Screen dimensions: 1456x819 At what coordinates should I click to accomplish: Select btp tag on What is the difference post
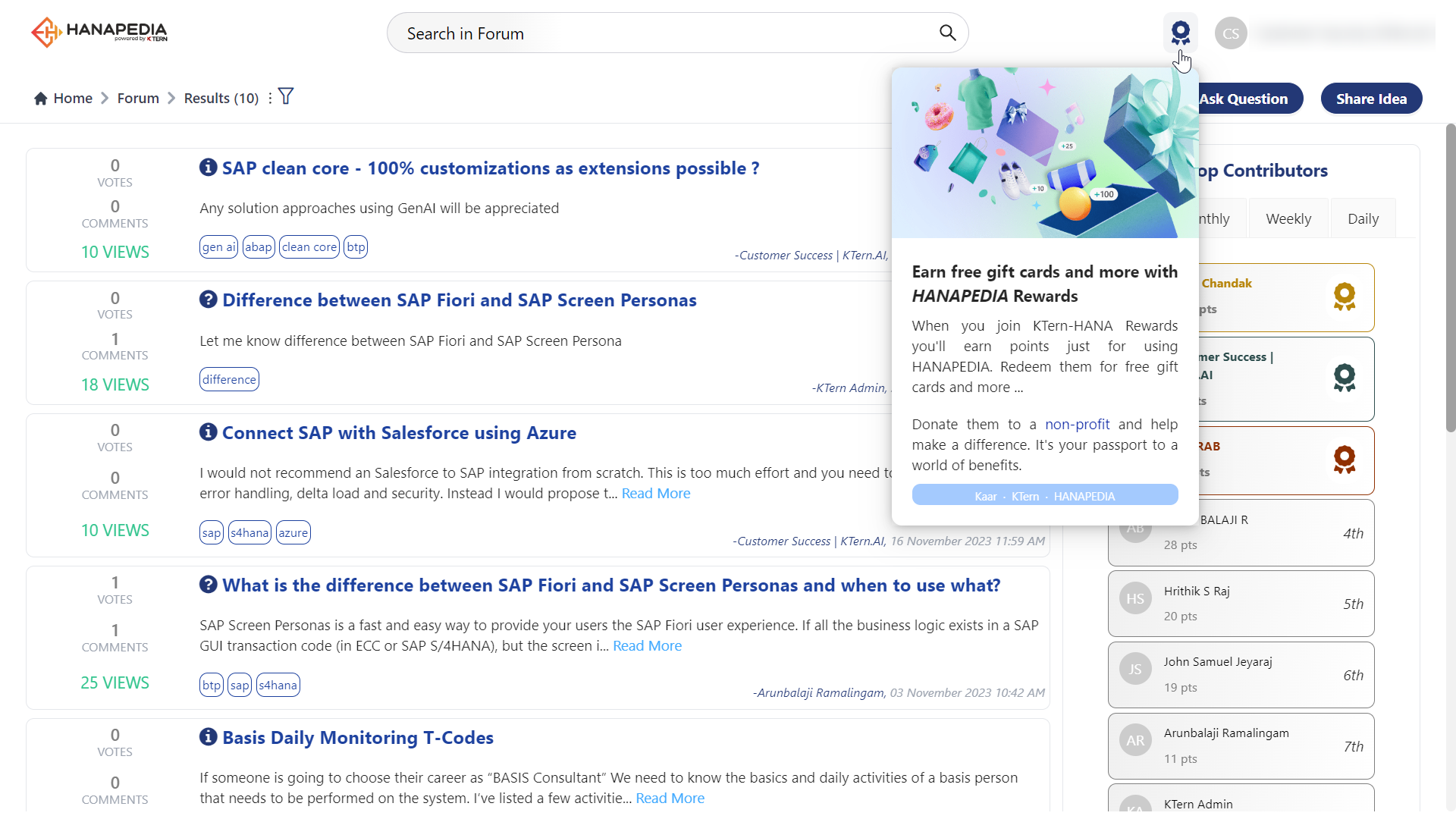212,686
